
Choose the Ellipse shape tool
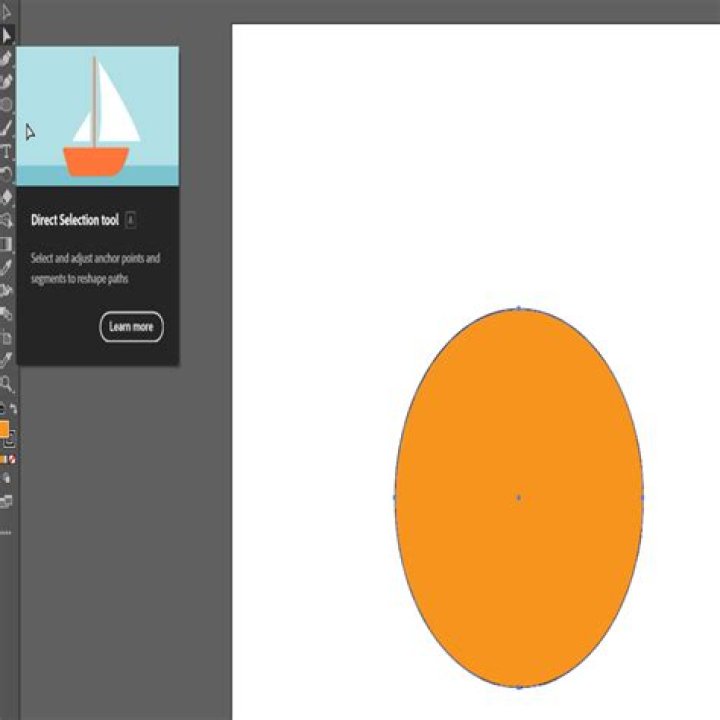pos(6,105)
